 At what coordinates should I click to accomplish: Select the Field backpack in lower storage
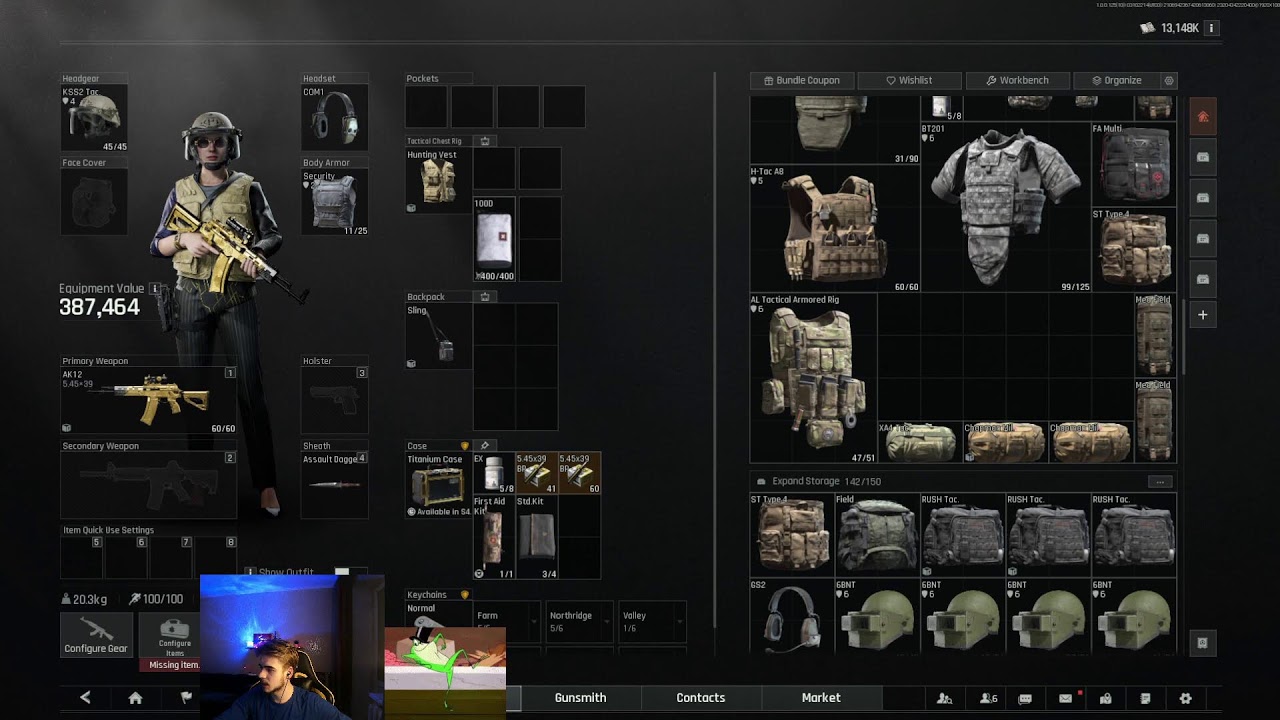pyautogui.click(x=877, y=535)
